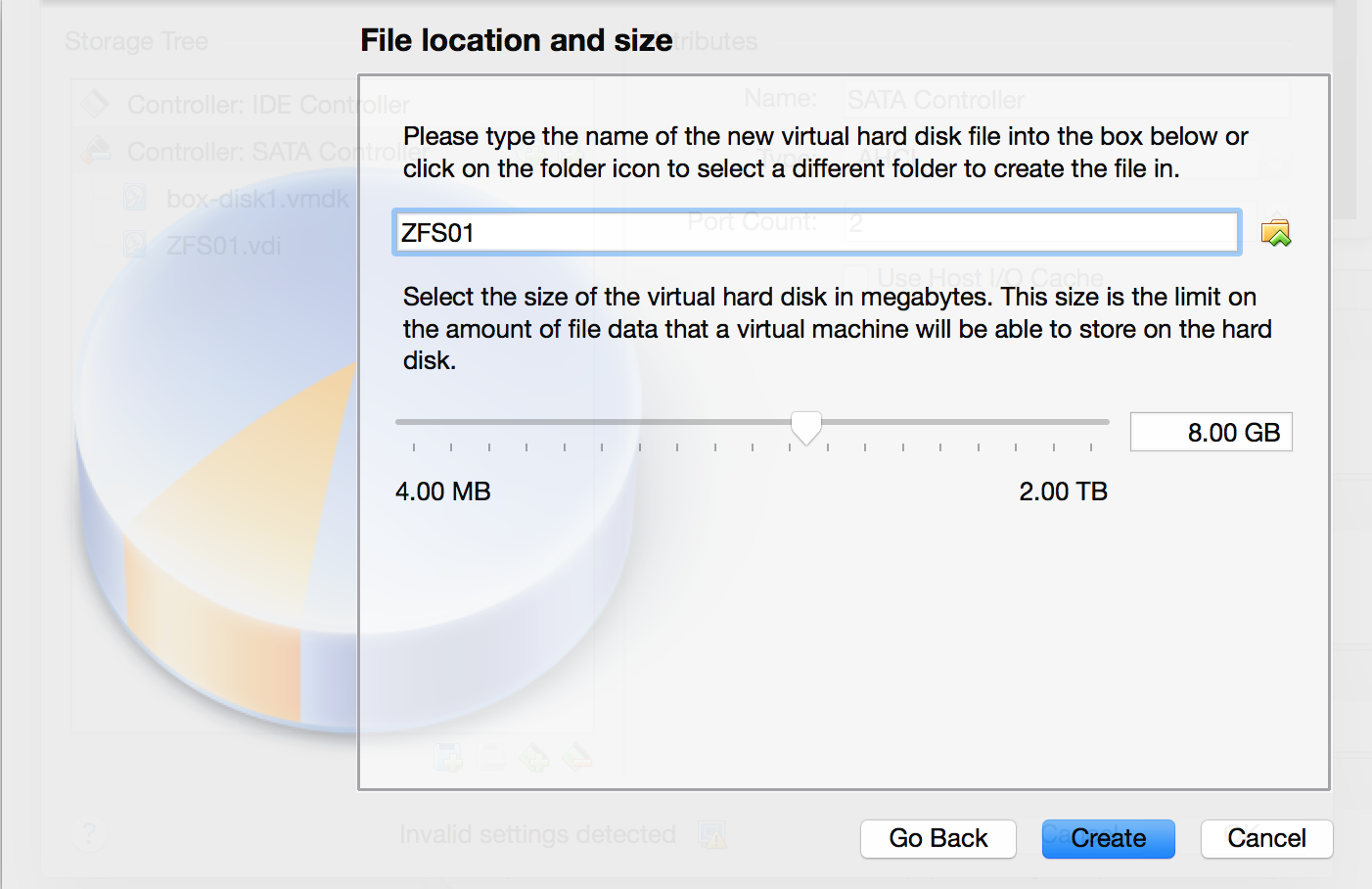Toggle the Use Host I/O Cache checkbox

856,278
